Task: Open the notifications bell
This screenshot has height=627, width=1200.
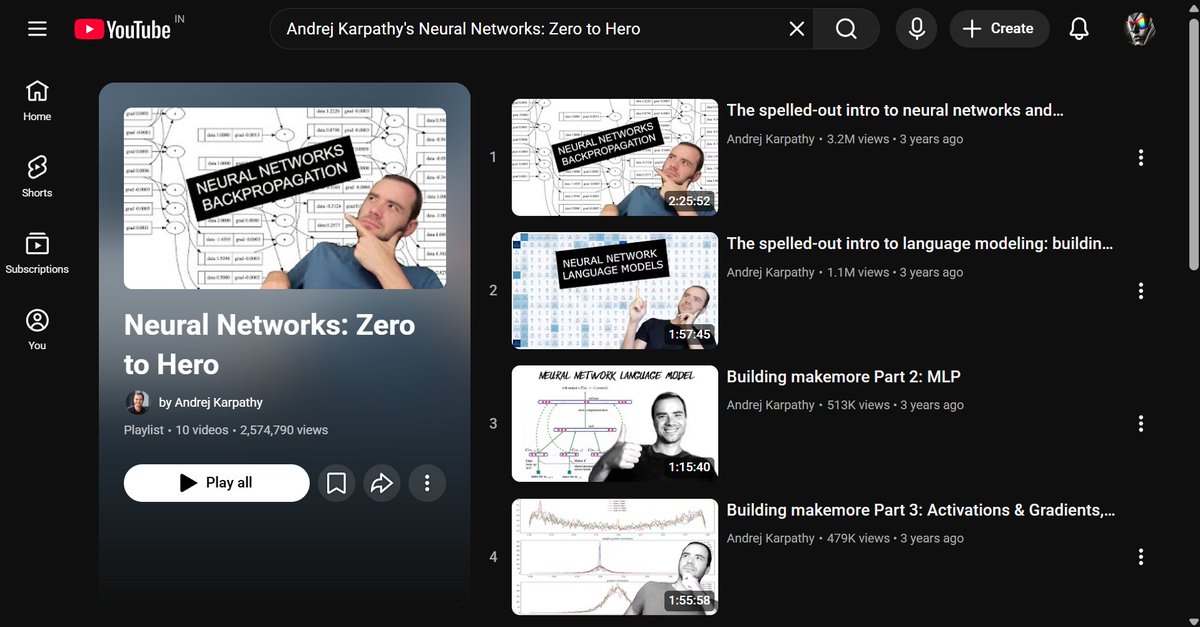Action: coord(1079,29)
